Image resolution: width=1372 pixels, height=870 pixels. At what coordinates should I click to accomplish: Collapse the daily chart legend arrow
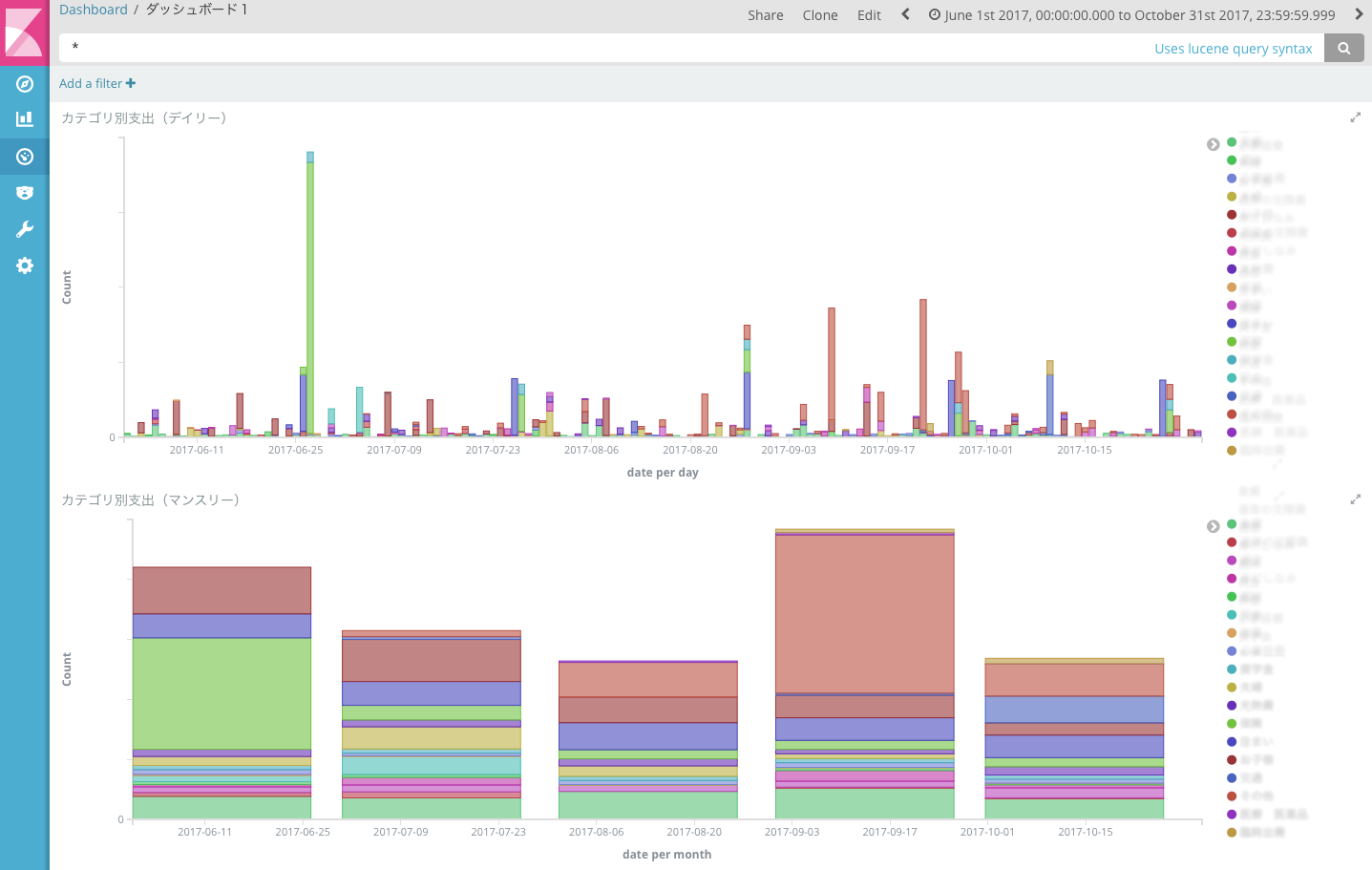tap(1213, 144)
